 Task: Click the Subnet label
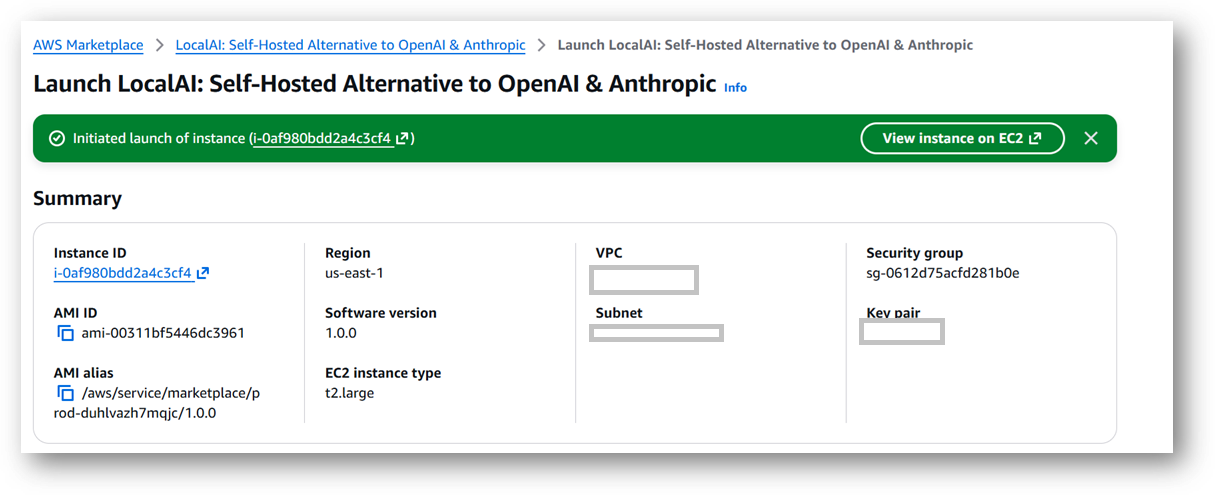coord(619,313)
